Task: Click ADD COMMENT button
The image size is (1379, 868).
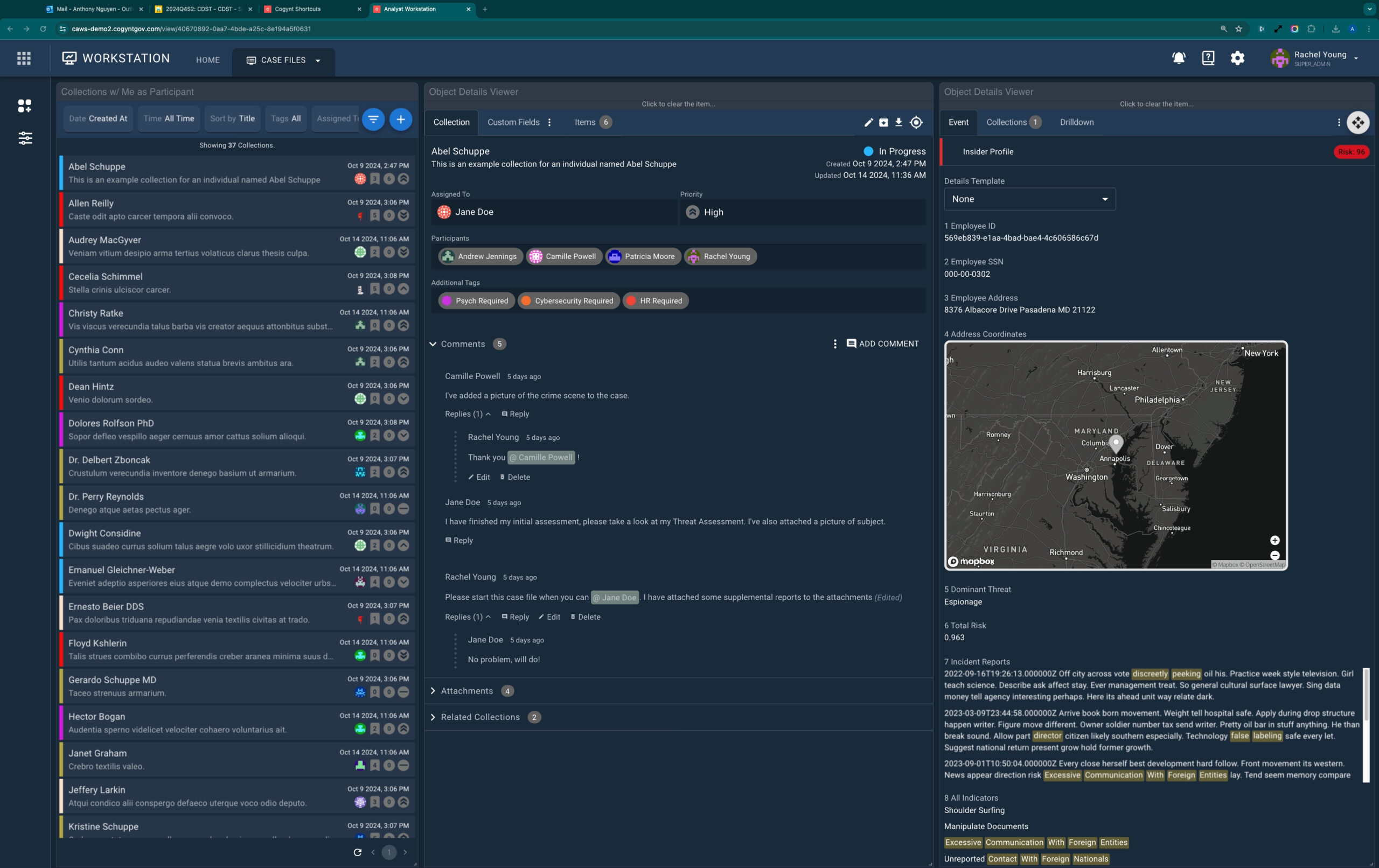Action: 882,344
